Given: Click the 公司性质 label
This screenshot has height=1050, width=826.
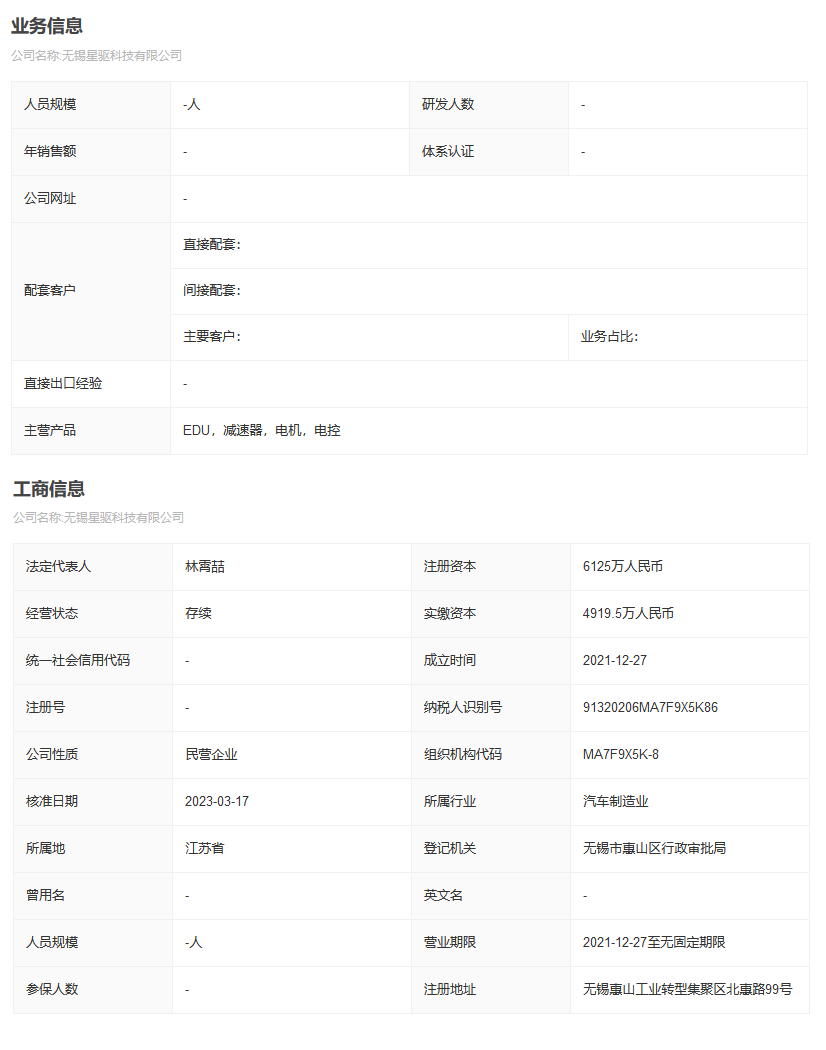Looking at the screenshot, I should (x=52, y=755).
